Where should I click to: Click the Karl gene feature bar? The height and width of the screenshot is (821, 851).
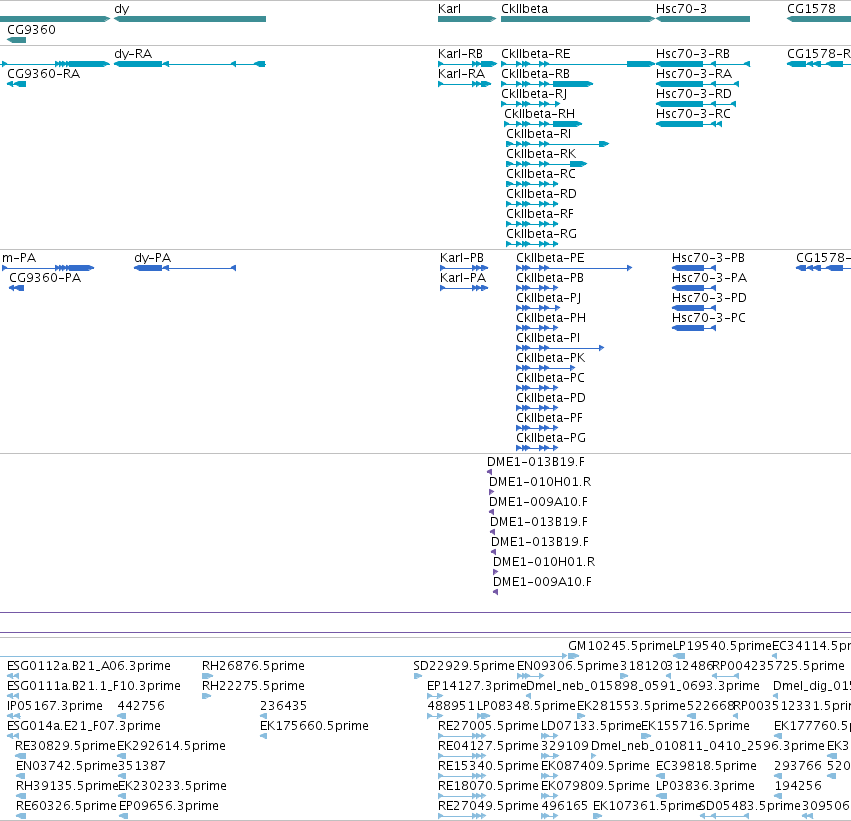point(467,19)
